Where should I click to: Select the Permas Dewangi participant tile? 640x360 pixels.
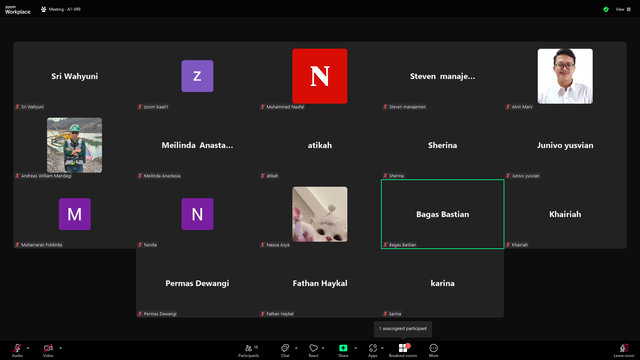coord(197,283)
